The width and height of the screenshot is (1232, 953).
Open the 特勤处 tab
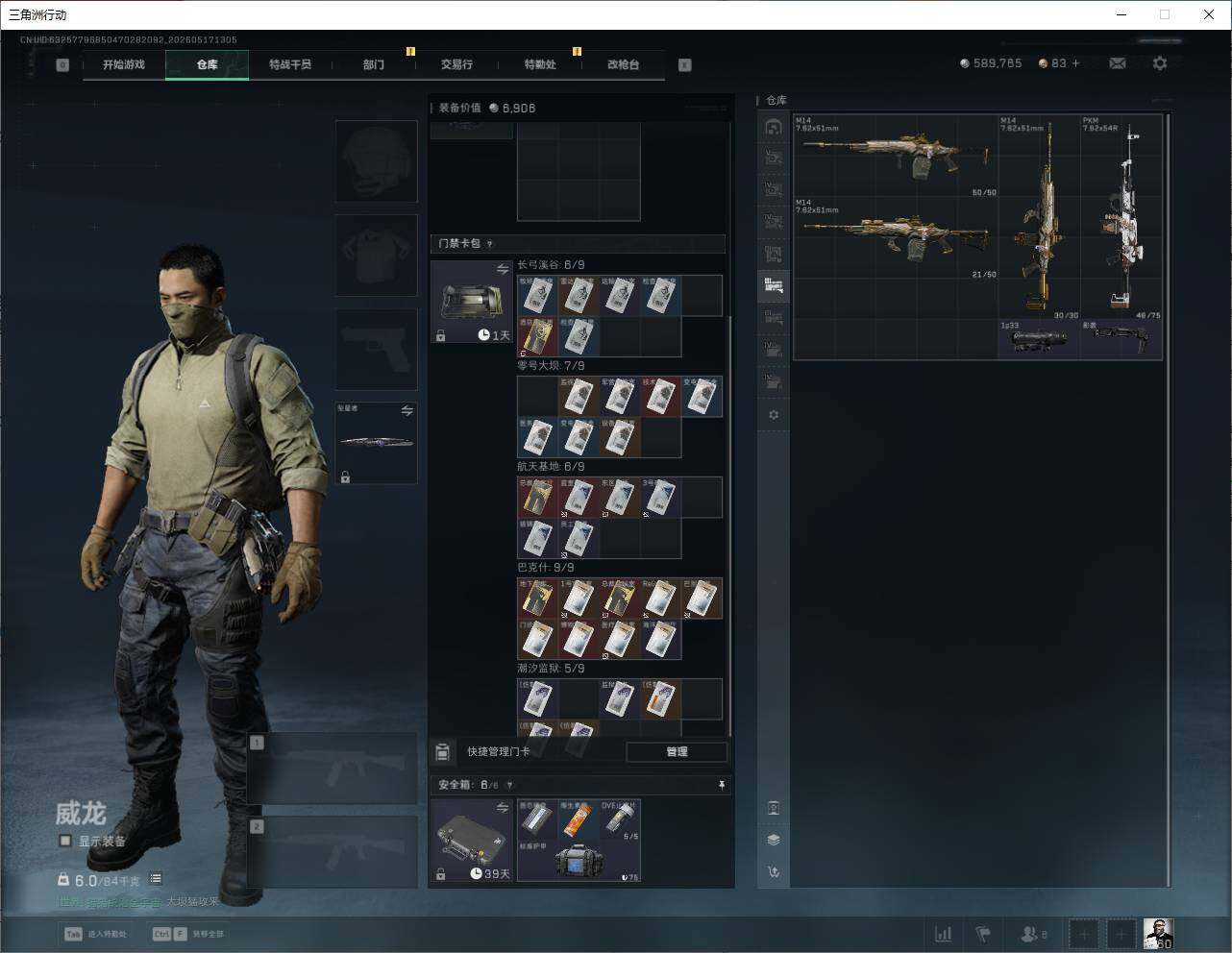click(540, 64)
